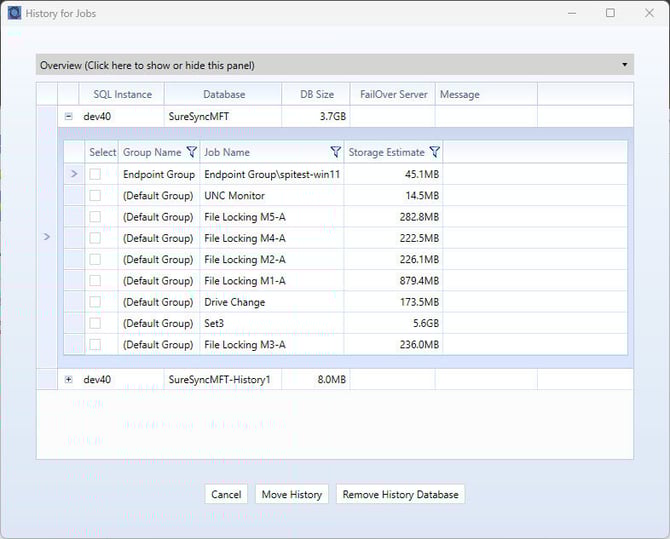
Task: Check the File Locking M5-A row
Action: tap(95, 217)
